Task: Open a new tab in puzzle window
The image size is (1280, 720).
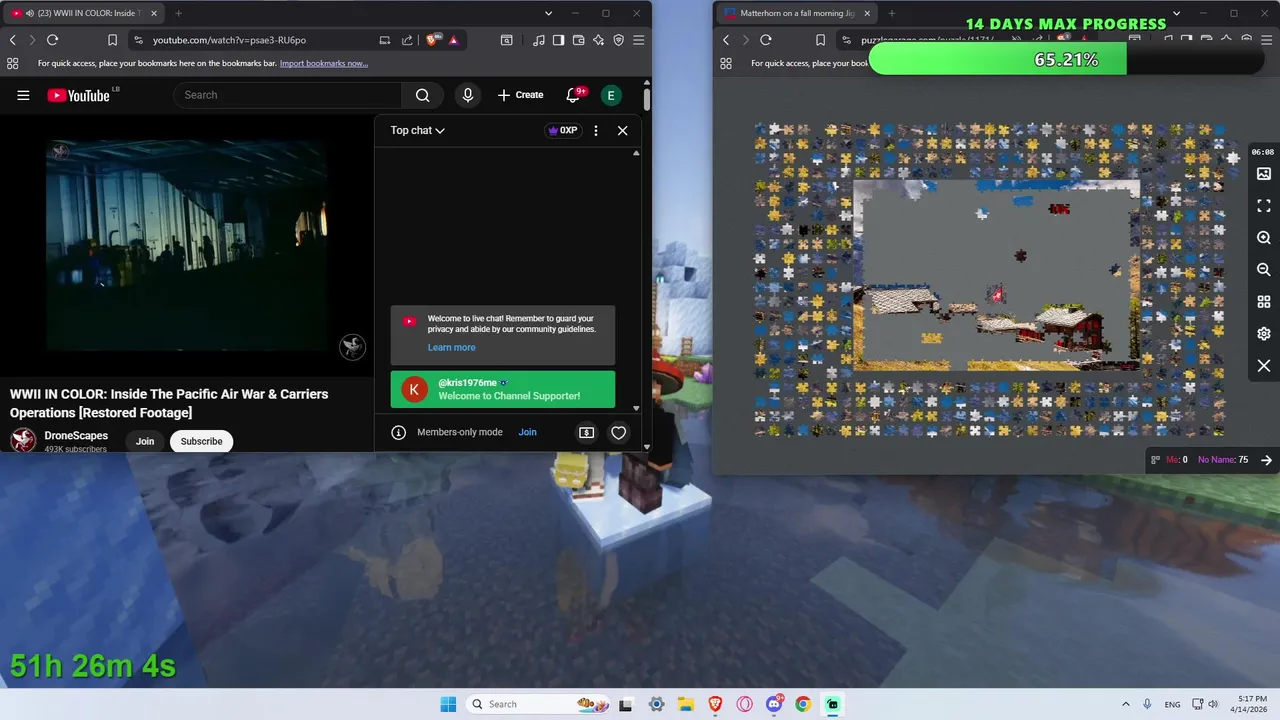Action: 891,13
